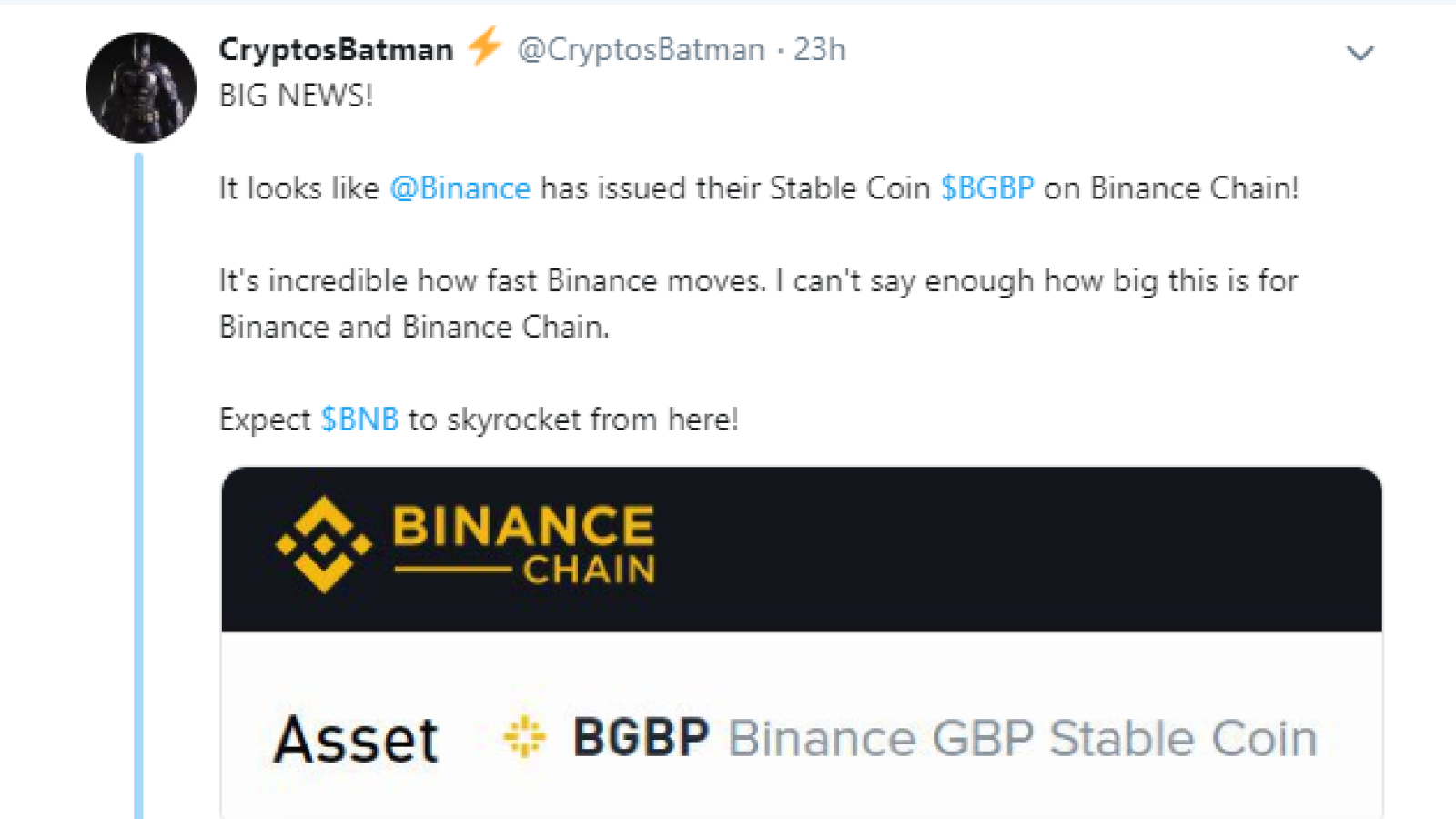Click the BINANCE CHAIN wordmark
Image resolution: width=1456 pixels, height=819 pixels.
pyautogui.click(x=523, y=544)
